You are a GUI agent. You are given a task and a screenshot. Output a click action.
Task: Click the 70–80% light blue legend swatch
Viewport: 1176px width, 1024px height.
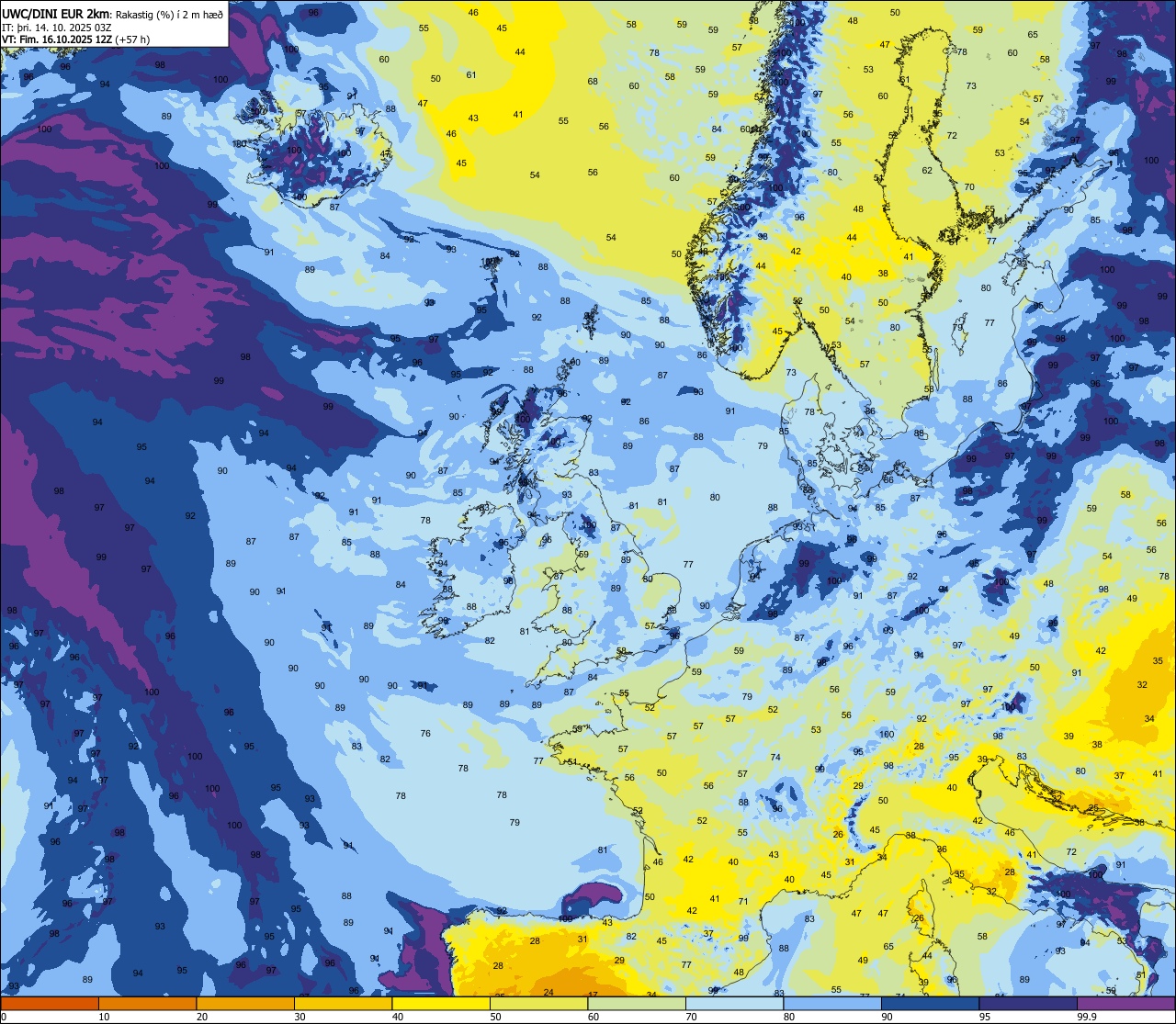734,1004
